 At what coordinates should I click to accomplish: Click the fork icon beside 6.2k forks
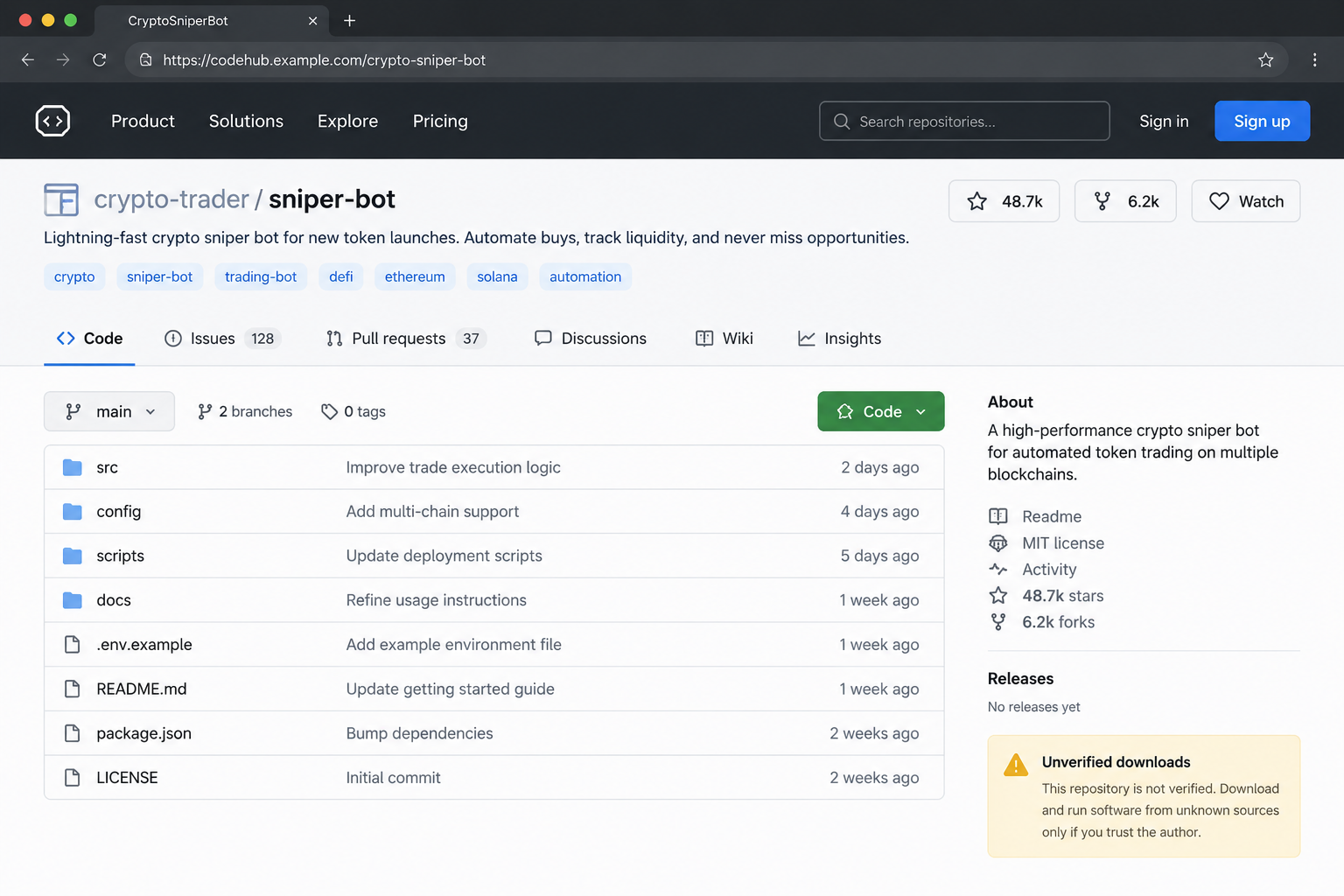[998, 622]
